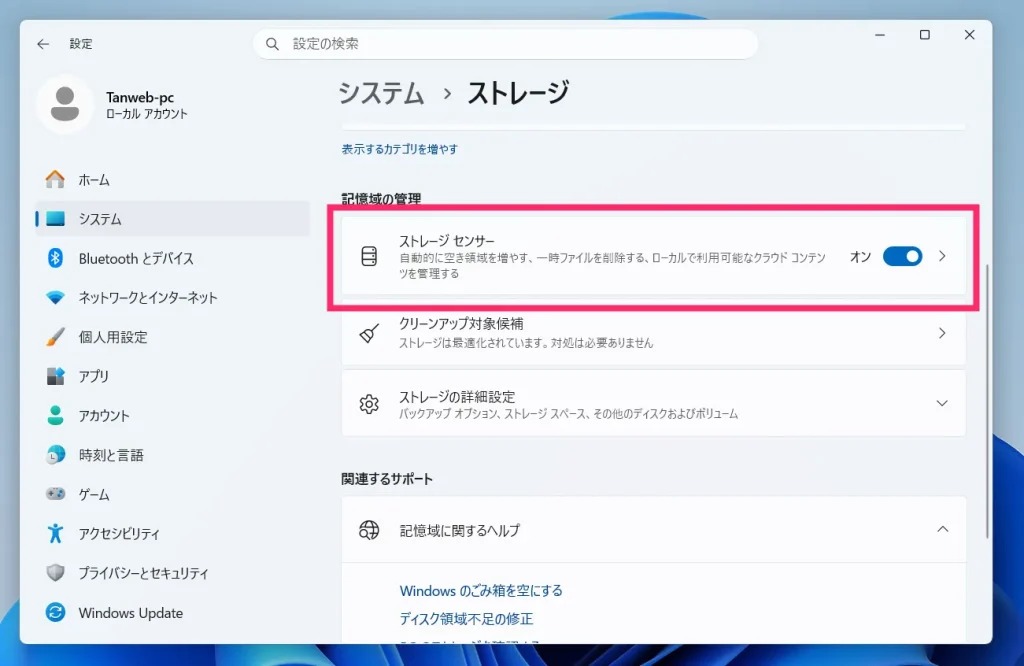
Task: Click the Home house icon
Action: click(x=56, y=180)
